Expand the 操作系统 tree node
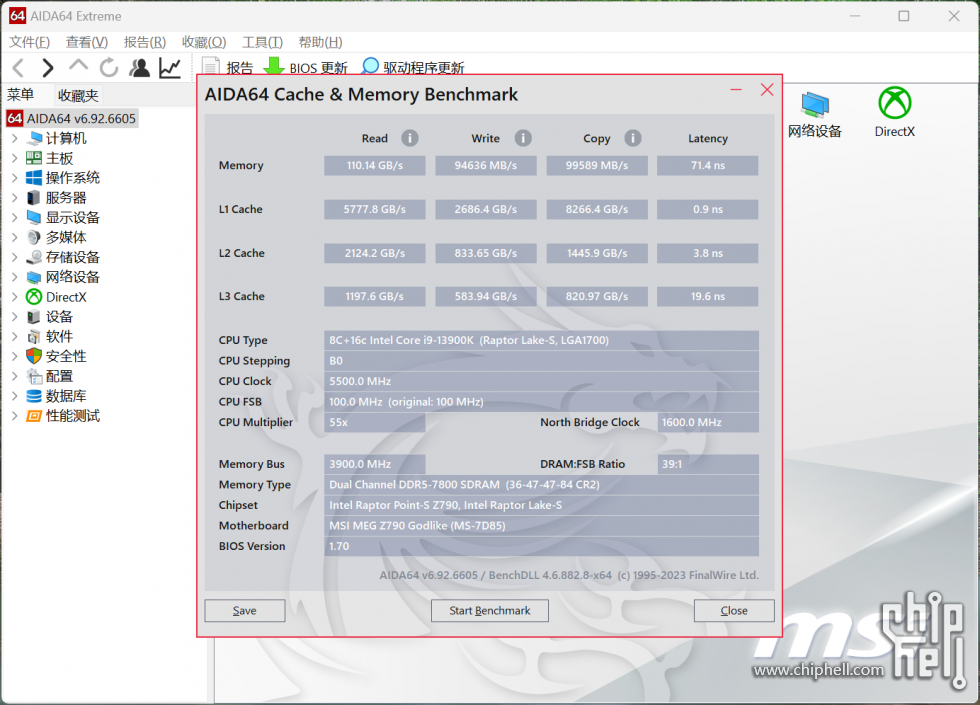The image size is (980, 705). [14, 178]
